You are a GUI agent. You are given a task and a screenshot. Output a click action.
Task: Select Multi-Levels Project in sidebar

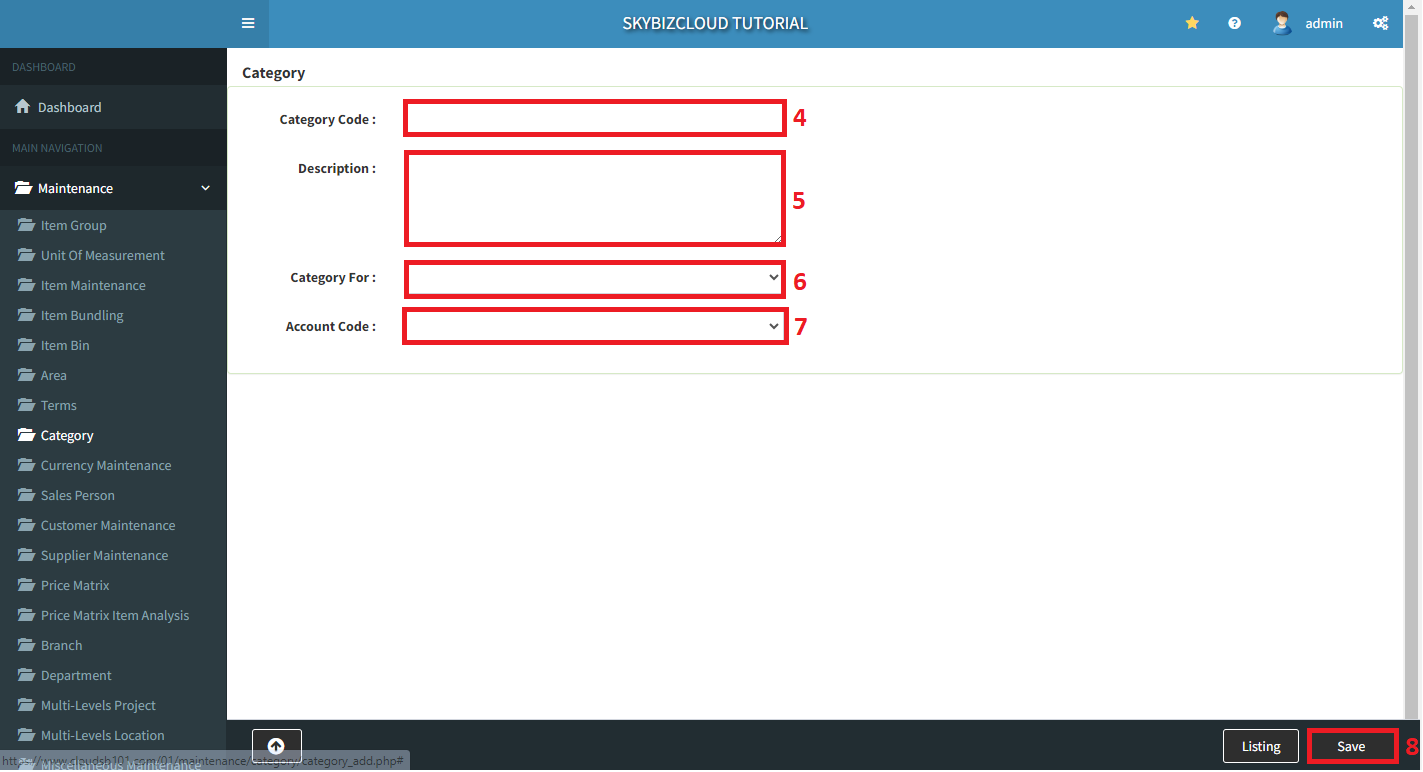pyautogui.click(x=98, y=705)
